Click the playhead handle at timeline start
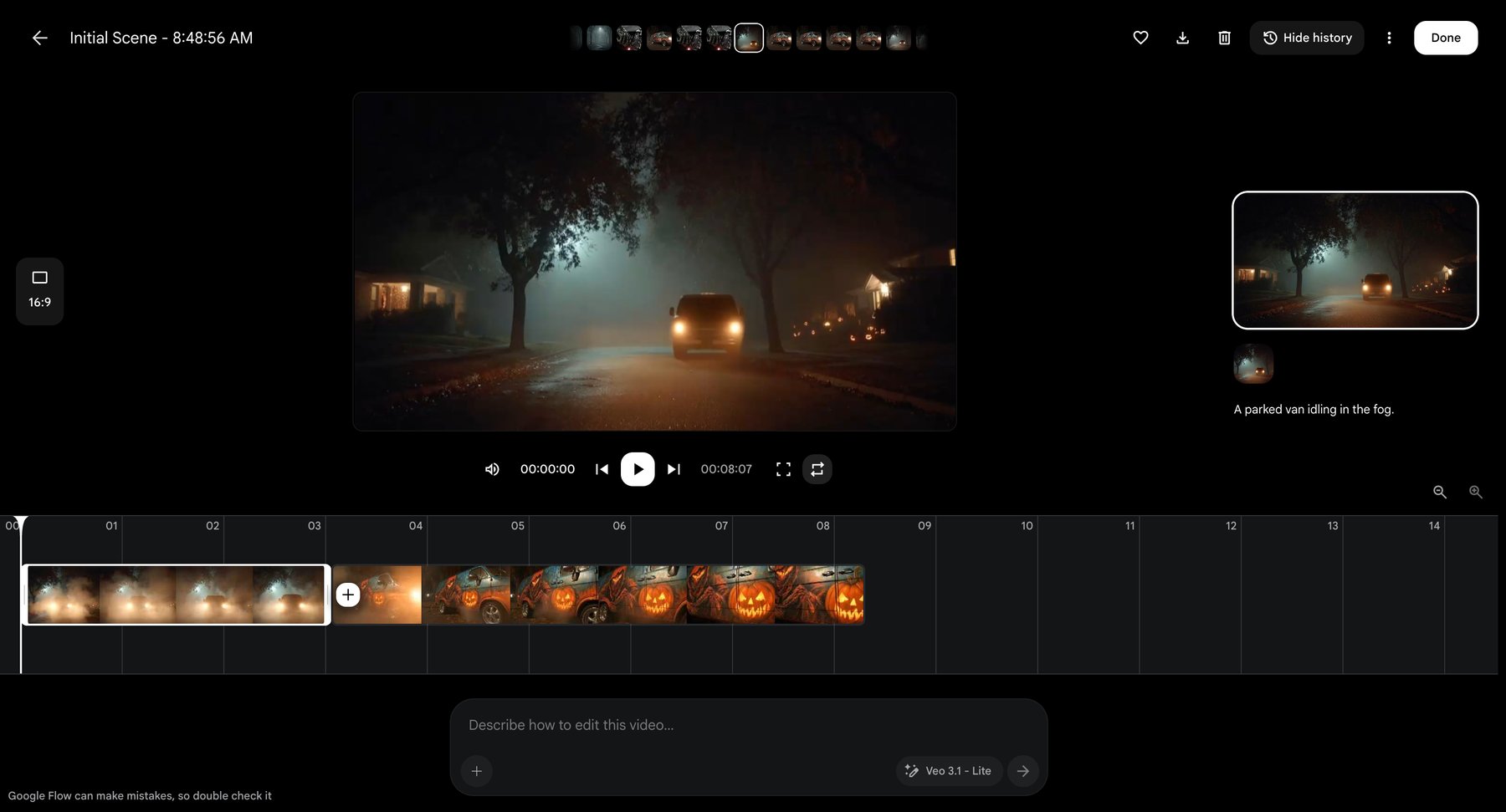1506x812 pixels. [x=21, y=523]
